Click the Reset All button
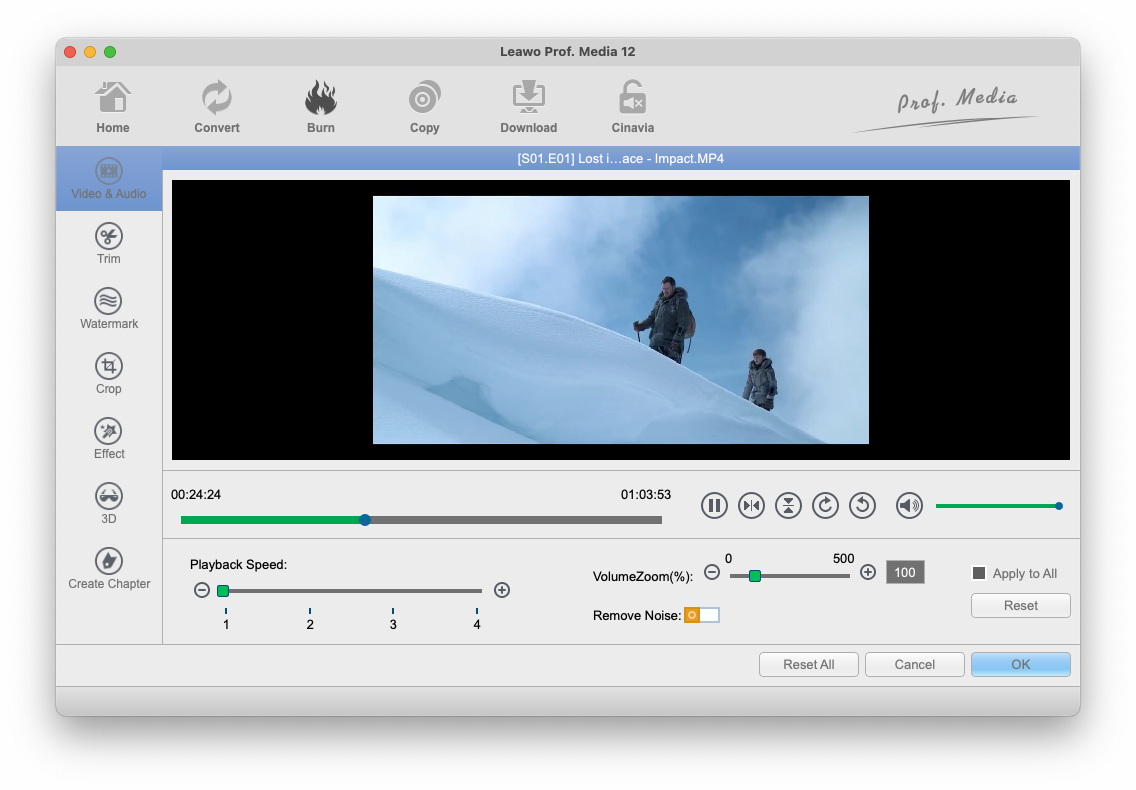1136x790 pixels. click(x=809, y=665)
